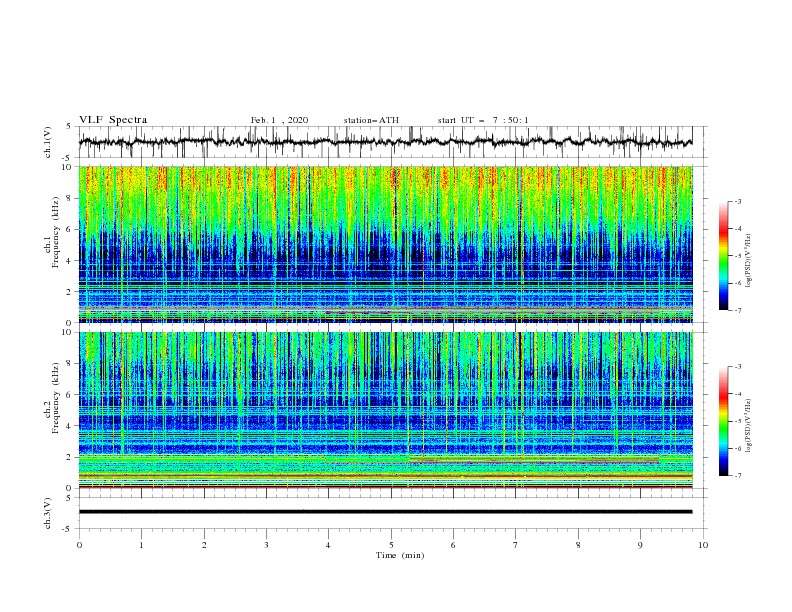Select the date text "Feb. 1 , 2020"

click(279, 120)
